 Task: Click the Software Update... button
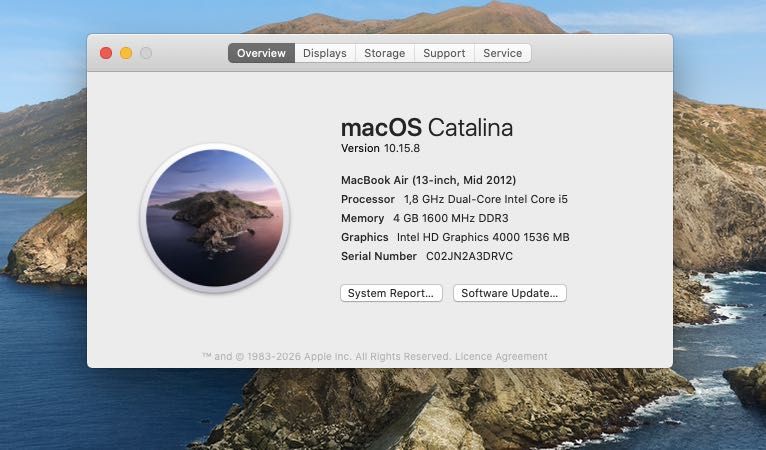pyautogui.click(x=510, y=293)
